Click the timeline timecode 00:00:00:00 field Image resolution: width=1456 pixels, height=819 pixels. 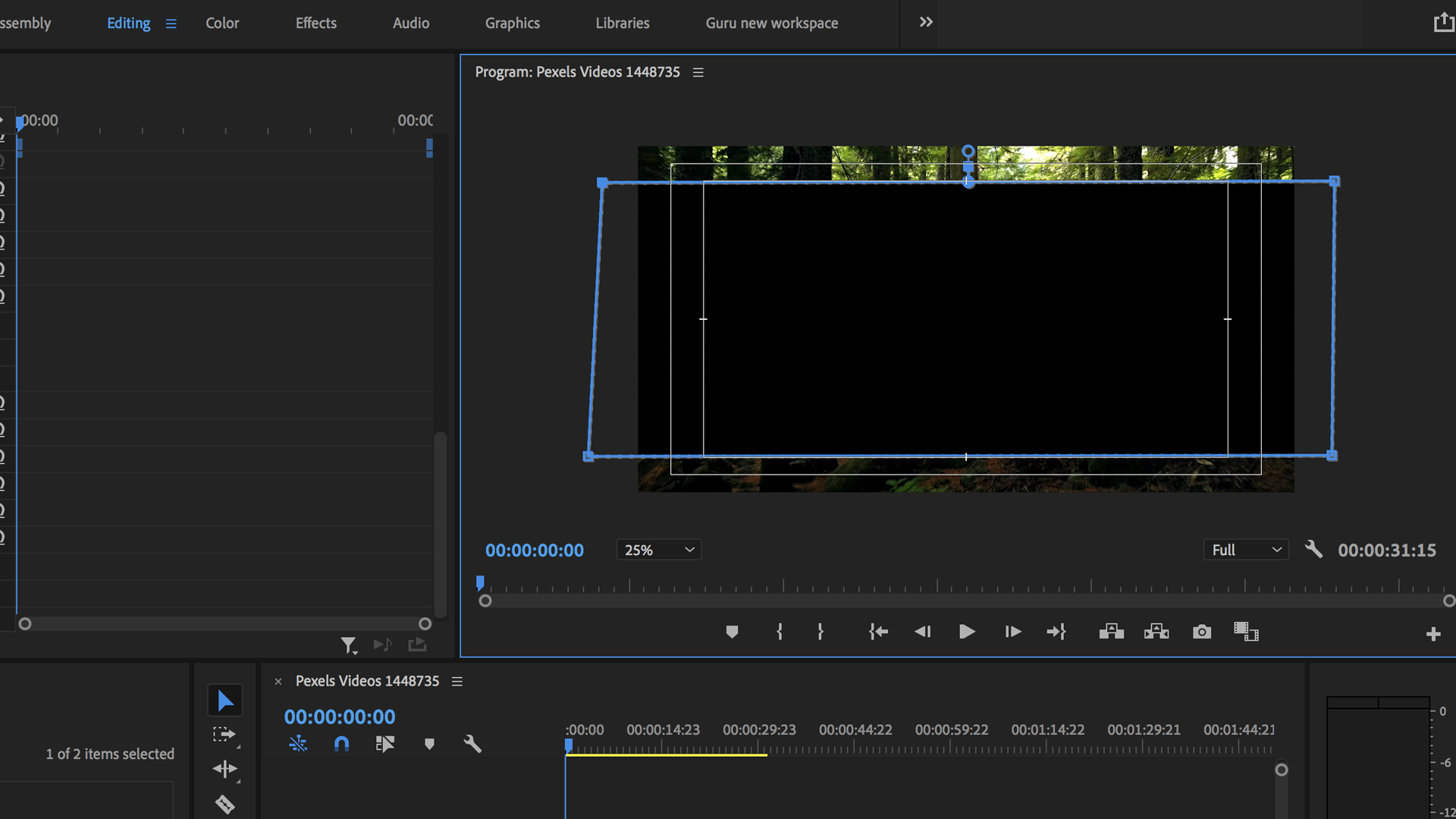point(340,717)
